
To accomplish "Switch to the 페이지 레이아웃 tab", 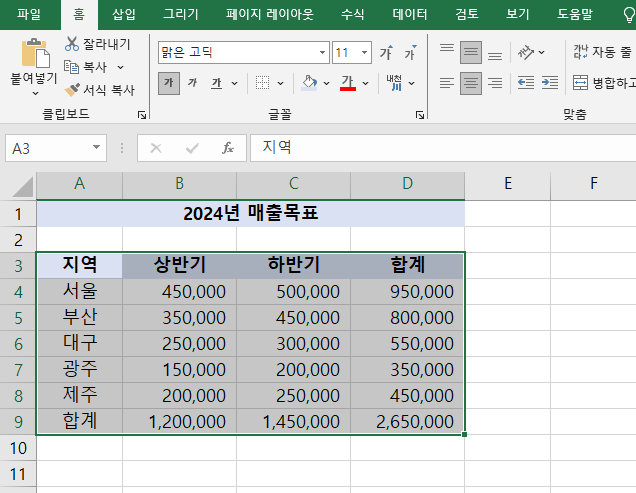I will 270,14.
